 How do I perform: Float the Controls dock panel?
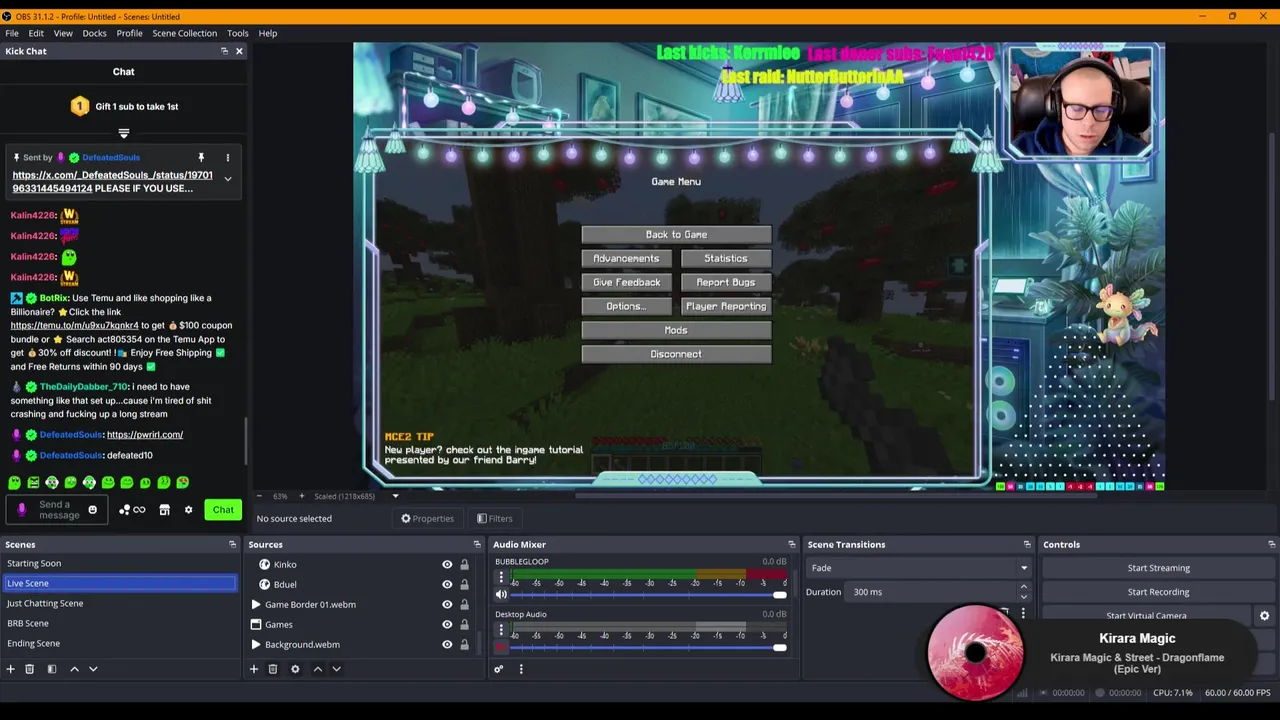(1272, 545)
